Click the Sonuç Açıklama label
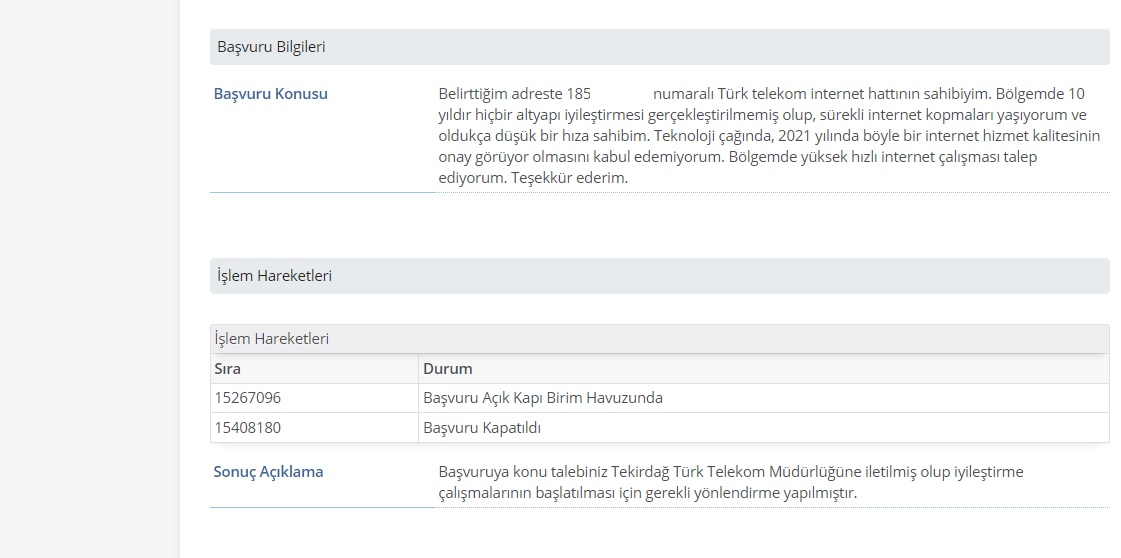This screenshot has height=558, width=1121. click(x=268, y=472)
